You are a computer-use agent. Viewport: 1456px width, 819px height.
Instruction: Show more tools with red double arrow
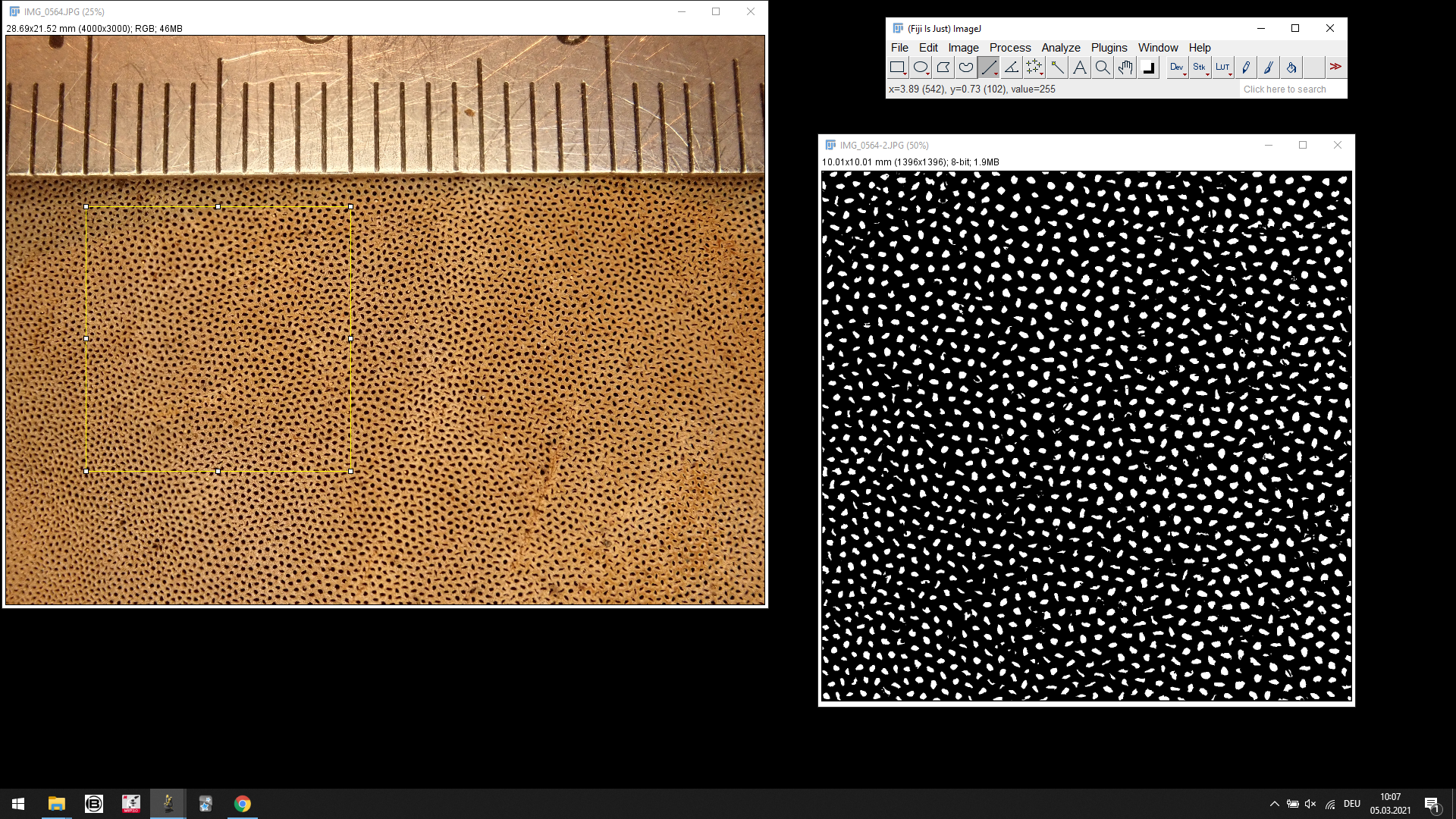tap(1335, 67)
